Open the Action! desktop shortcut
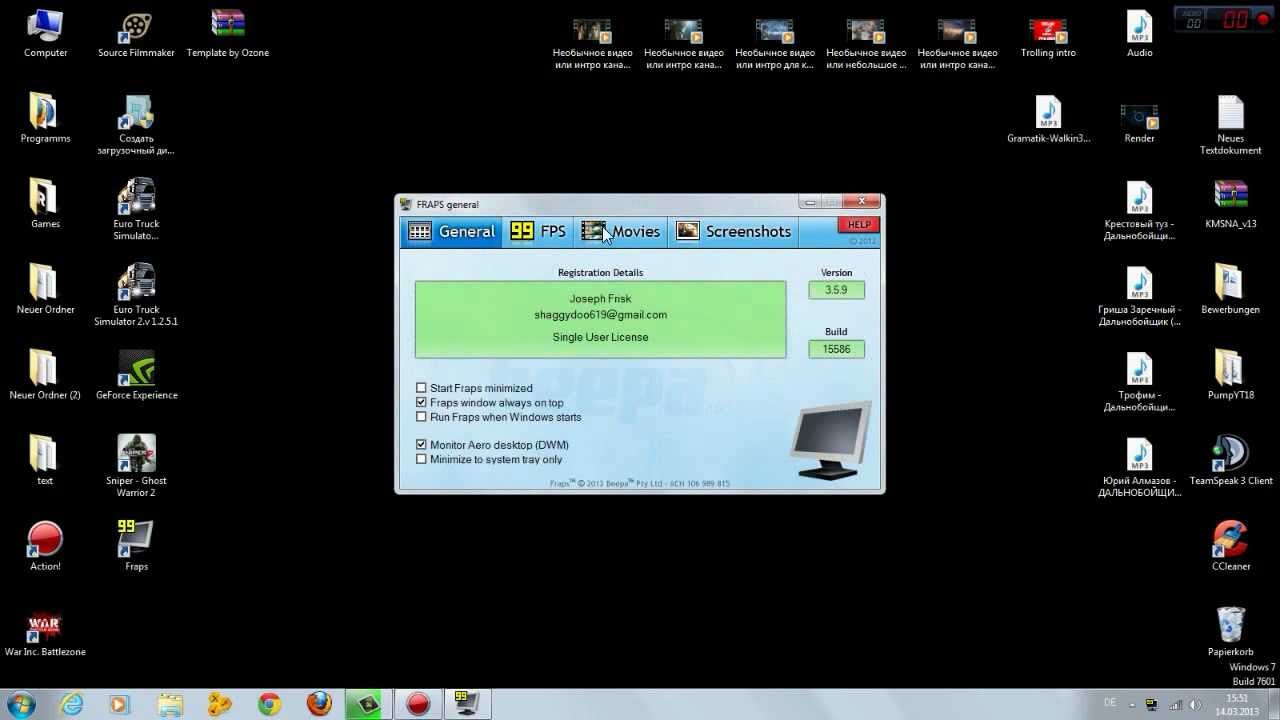 [x=45, y=547]
